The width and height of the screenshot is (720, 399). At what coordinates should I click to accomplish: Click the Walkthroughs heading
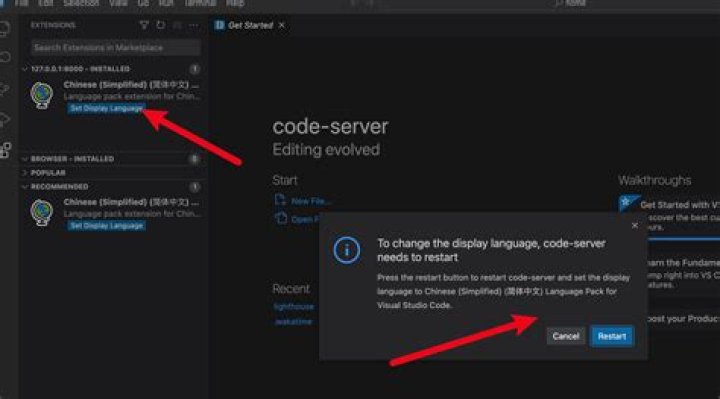(654, 180)
